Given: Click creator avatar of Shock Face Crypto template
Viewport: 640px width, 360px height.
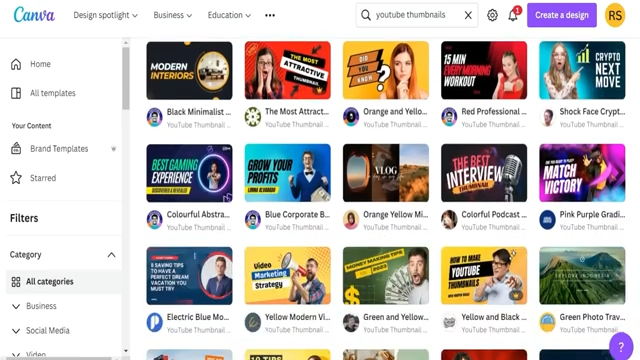Looking at the screenshot, I should 547,118.
